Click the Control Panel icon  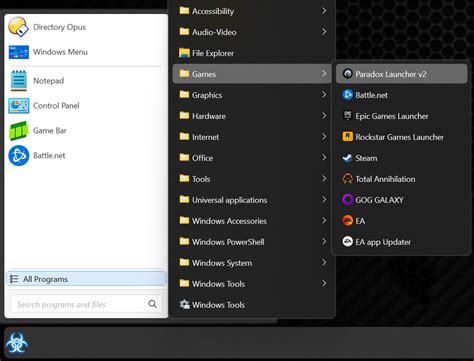tap(19, 106)
